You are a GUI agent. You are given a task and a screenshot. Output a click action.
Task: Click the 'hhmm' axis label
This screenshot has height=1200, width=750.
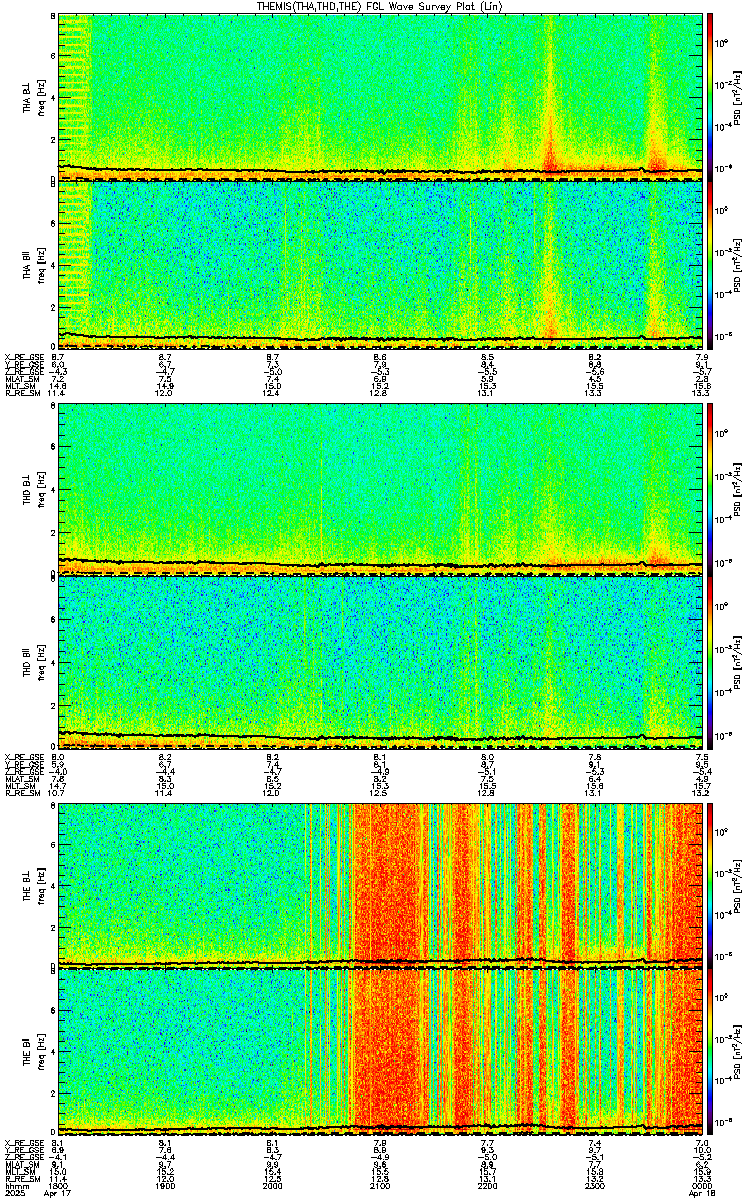(15, 1187)
